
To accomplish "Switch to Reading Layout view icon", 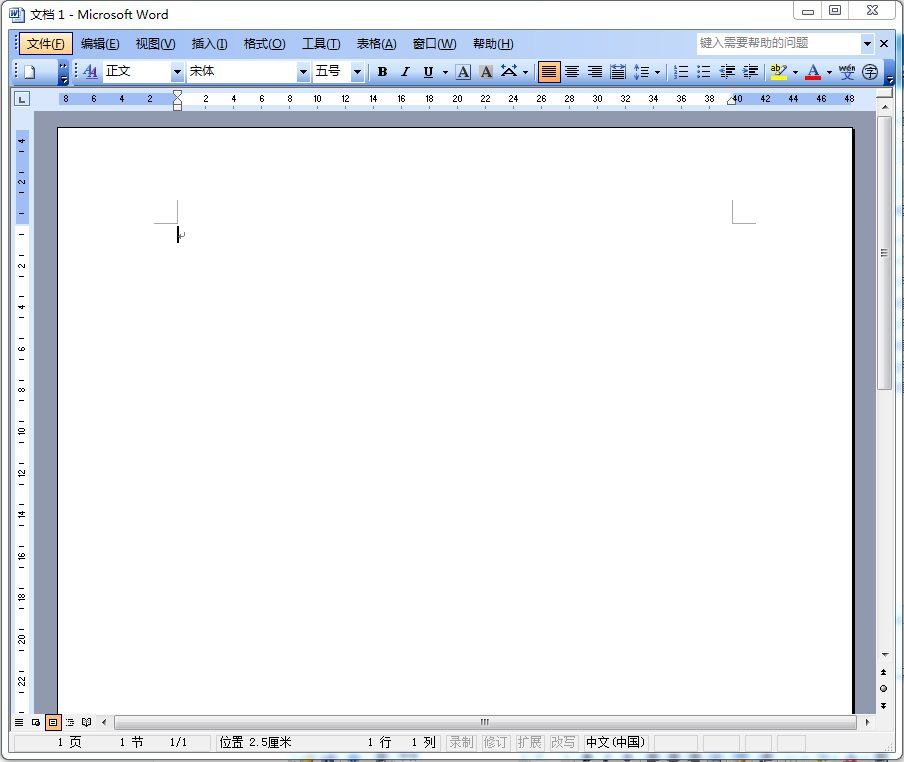I will click(86, 722).
